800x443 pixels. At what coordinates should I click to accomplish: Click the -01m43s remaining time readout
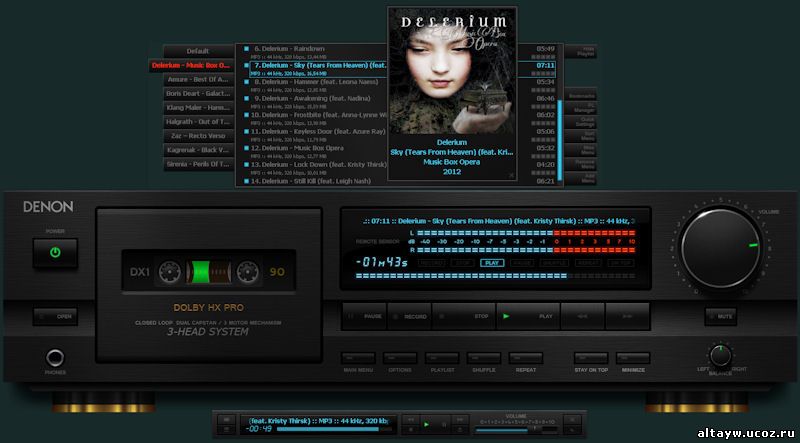tap(382, 263)
